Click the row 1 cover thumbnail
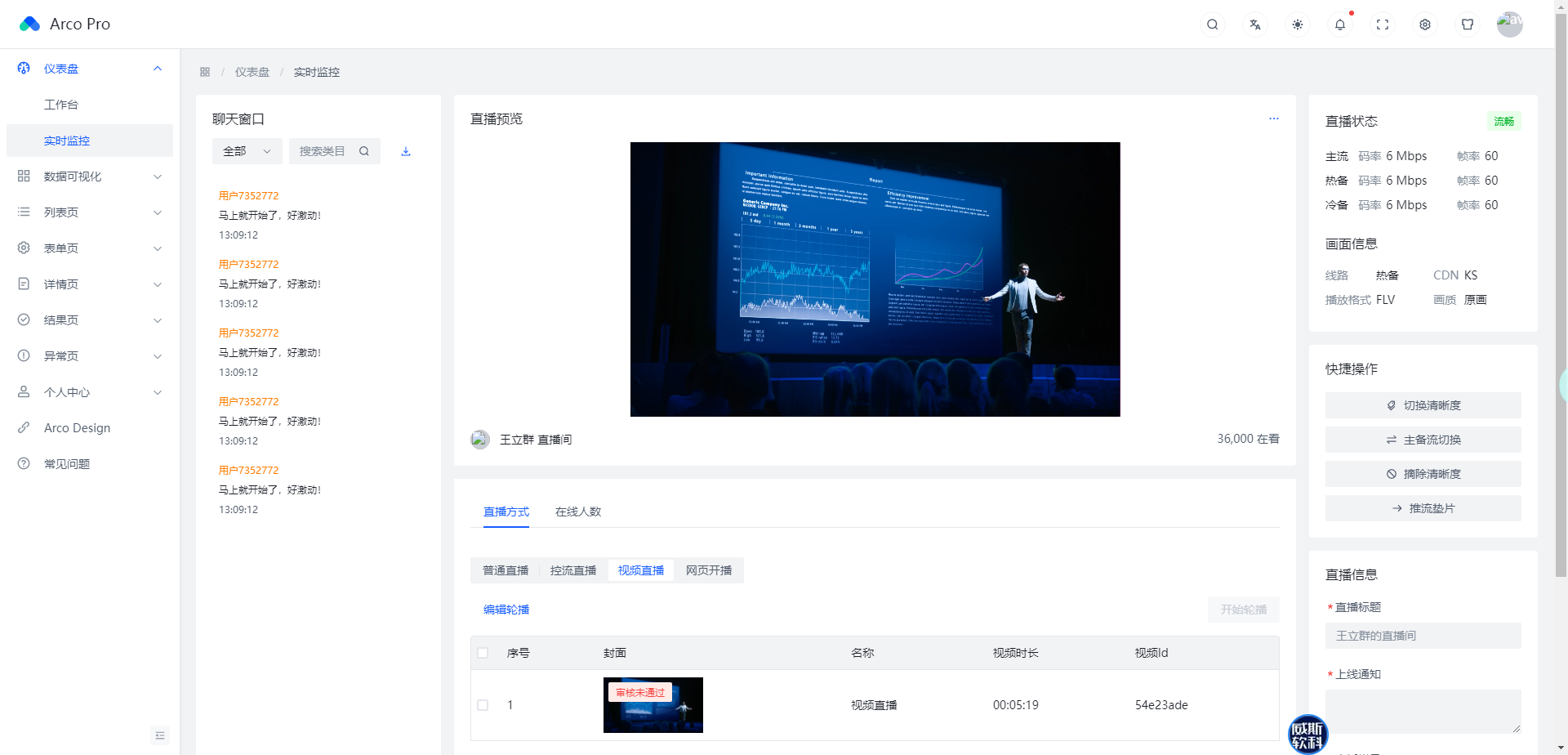This screenshot has width=1568, height=755. click(653, 705)
